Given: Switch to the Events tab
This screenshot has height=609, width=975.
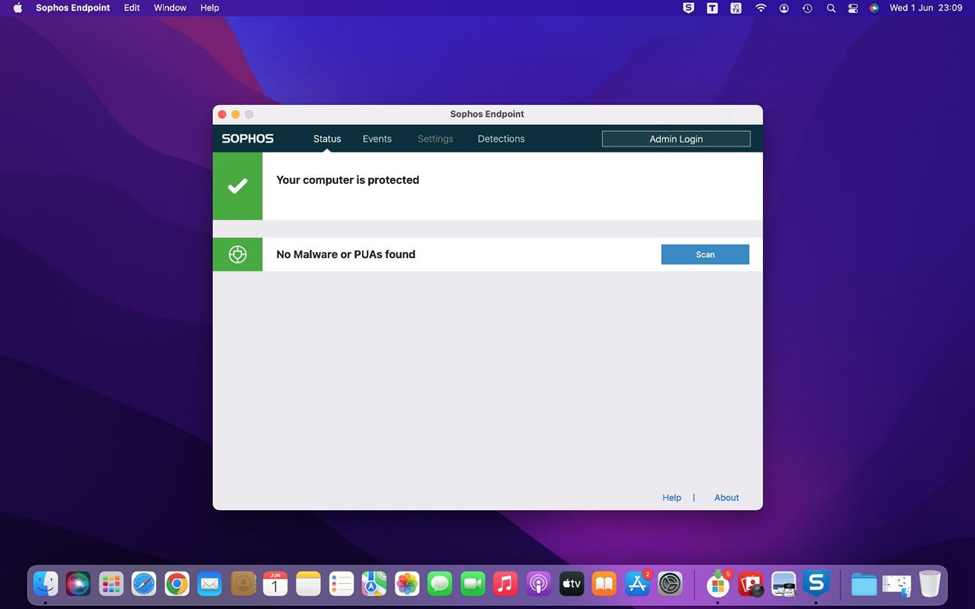Looking at the screenshot, I should click(x=377, y=139).
